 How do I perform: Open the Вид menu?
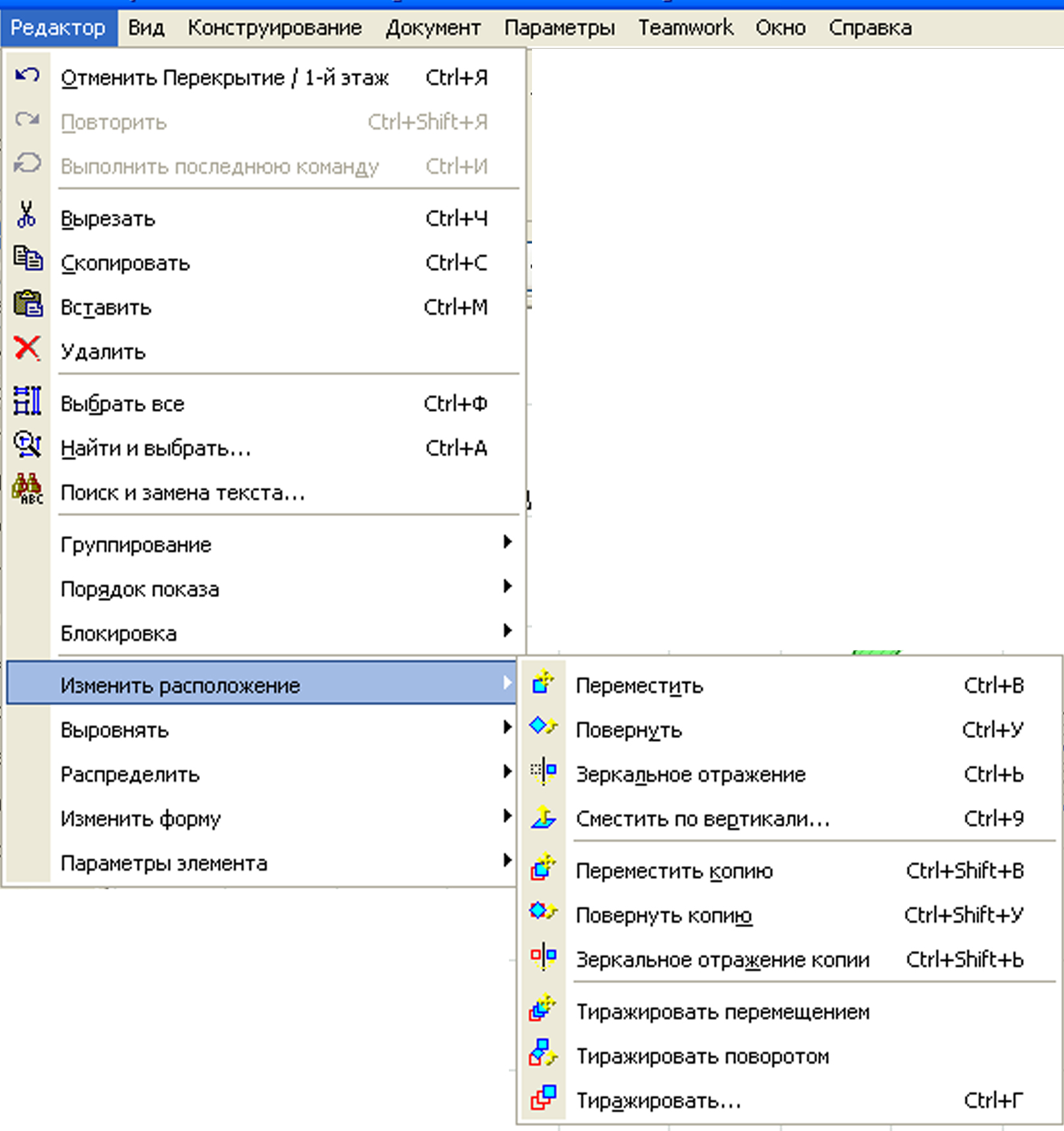pos(146,28)
